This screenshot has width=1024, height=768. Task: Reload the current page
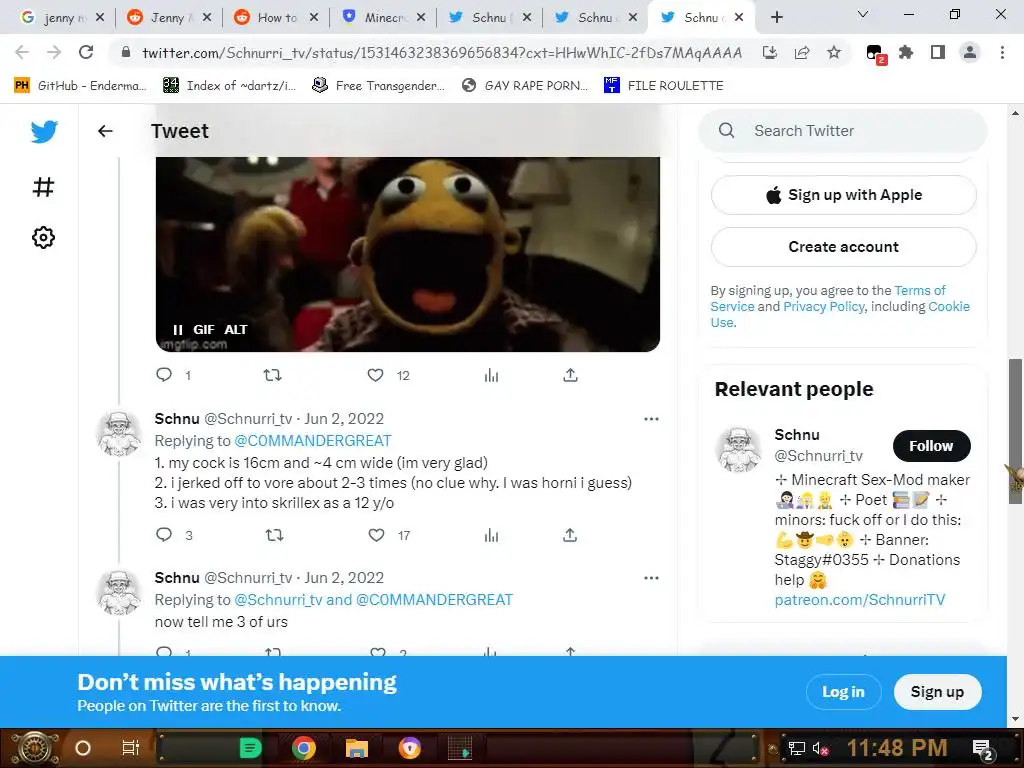86,52
